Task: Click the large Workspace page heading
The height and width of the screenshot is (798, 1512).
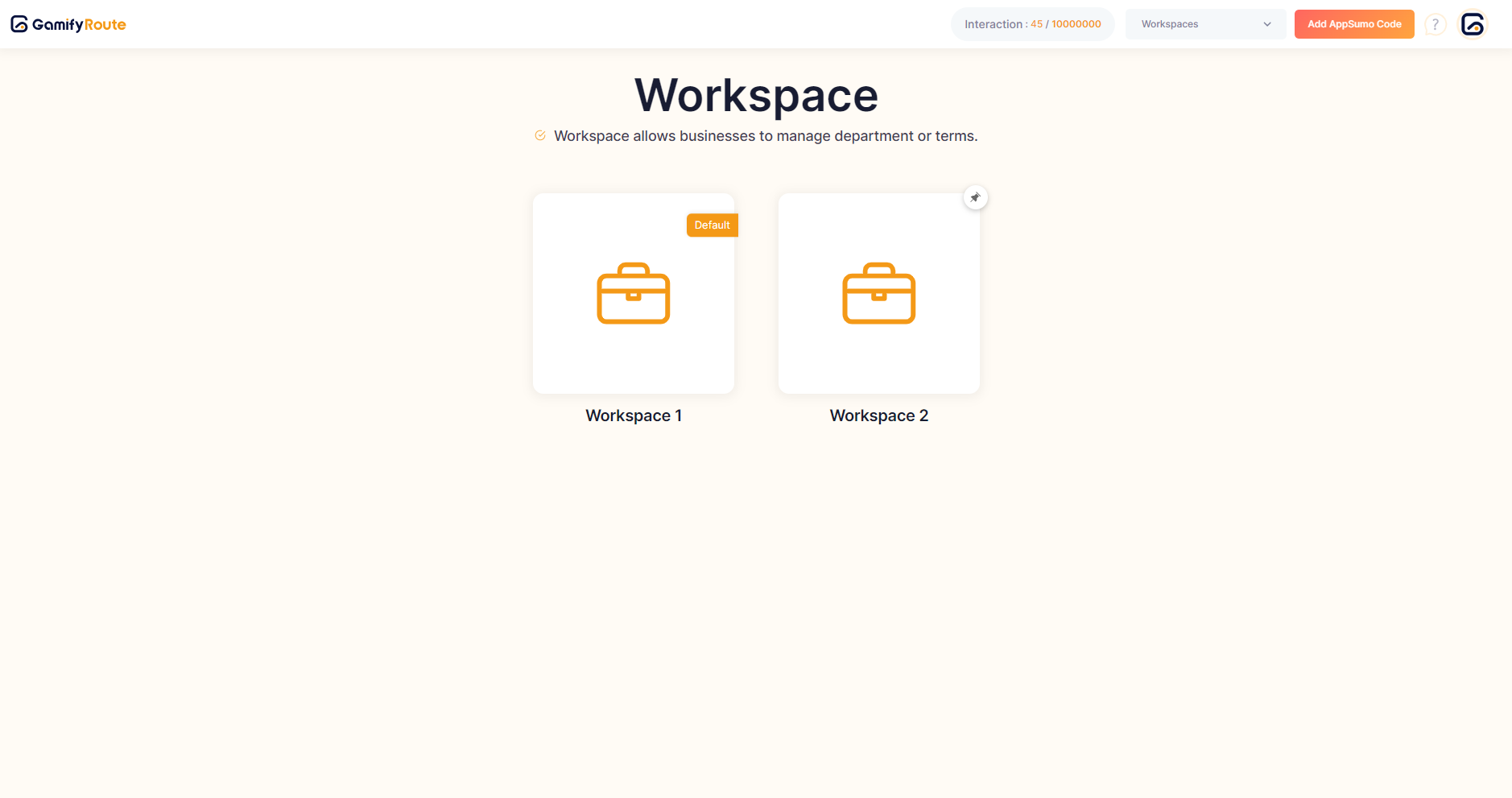Action: (756, 95)
